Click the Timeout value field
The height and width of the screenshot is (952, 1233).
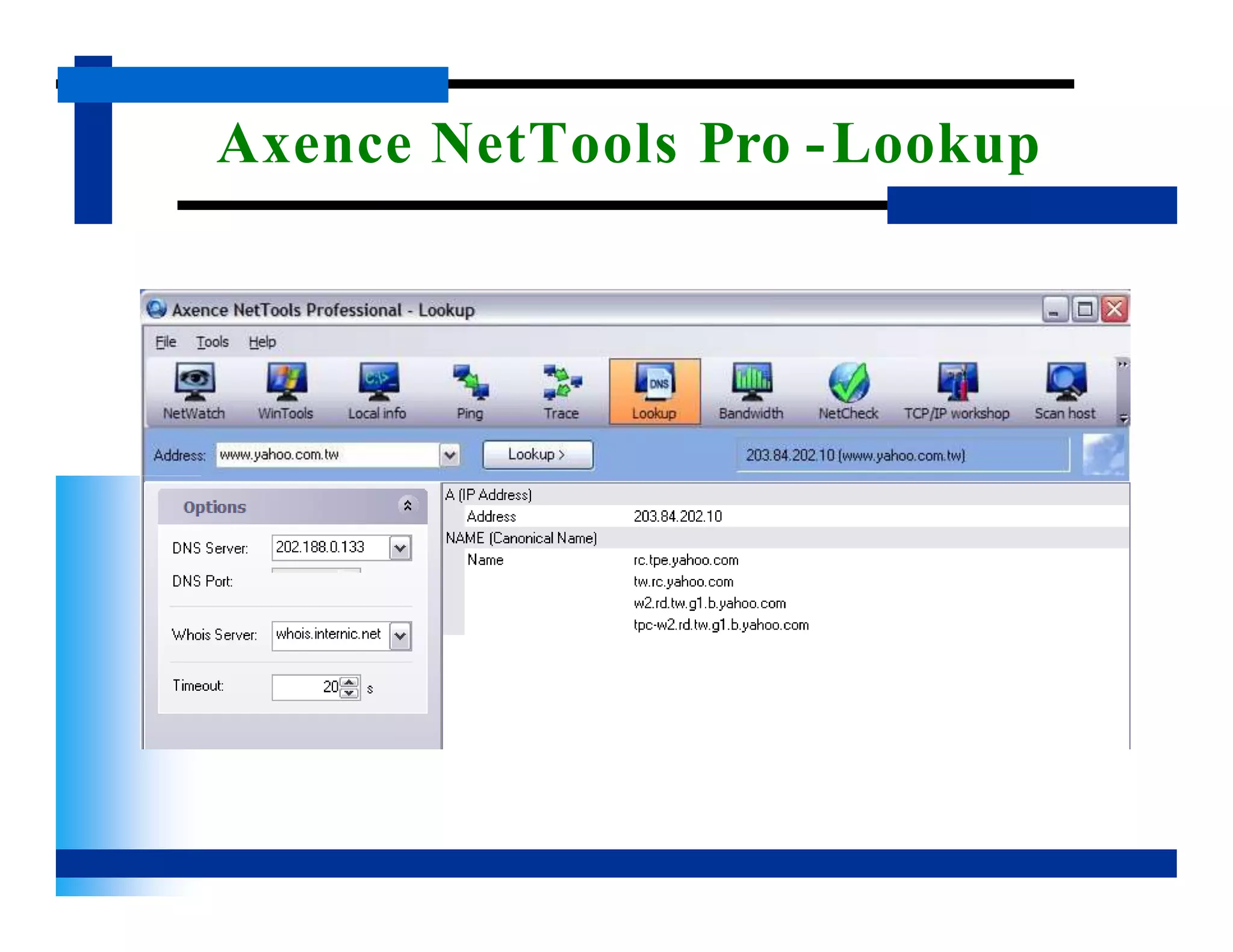coord(306,687)
